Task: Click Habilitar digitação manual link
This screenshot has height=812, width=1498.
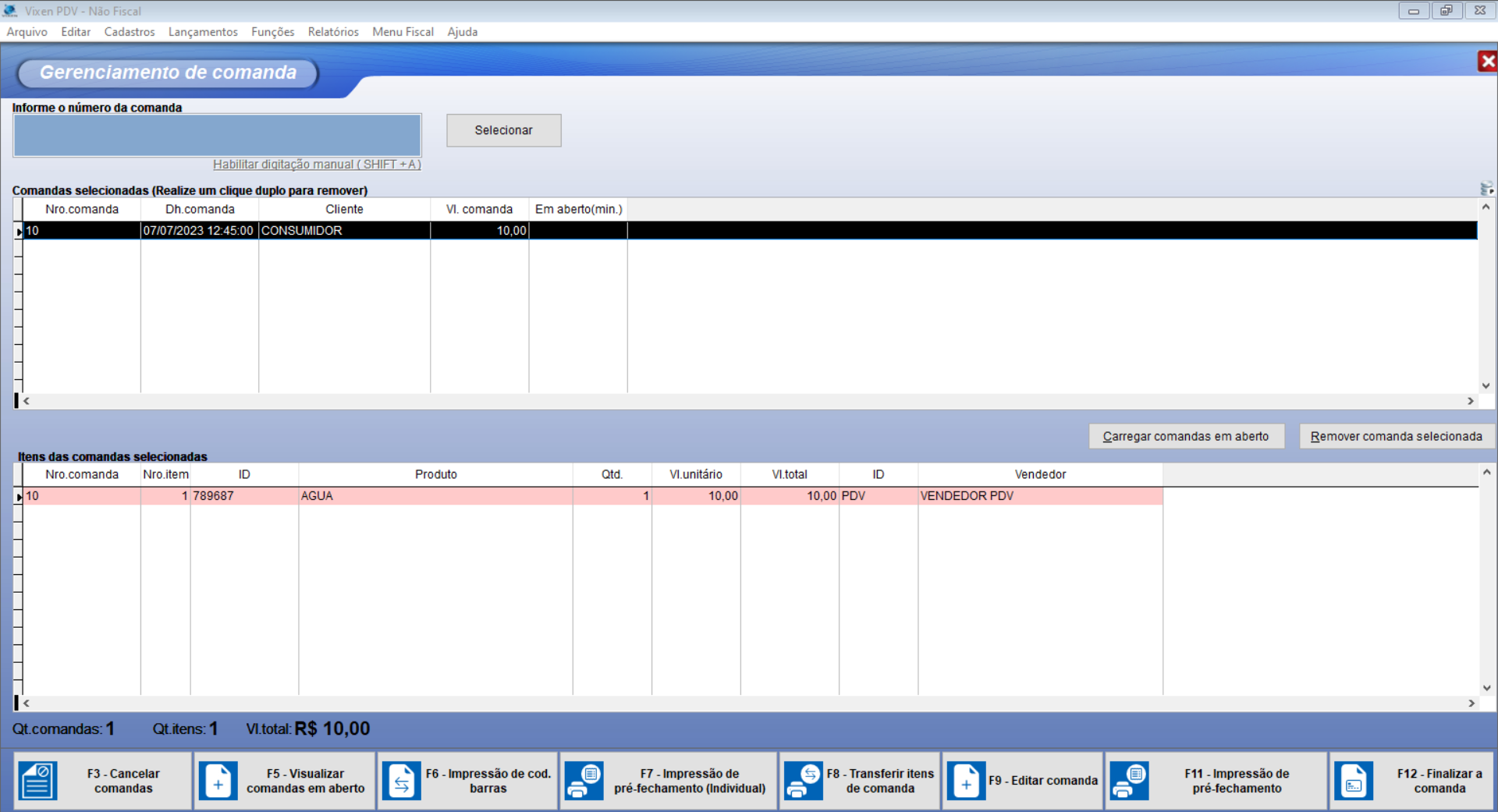Action: pyautogui.click(x=317, y=165)
